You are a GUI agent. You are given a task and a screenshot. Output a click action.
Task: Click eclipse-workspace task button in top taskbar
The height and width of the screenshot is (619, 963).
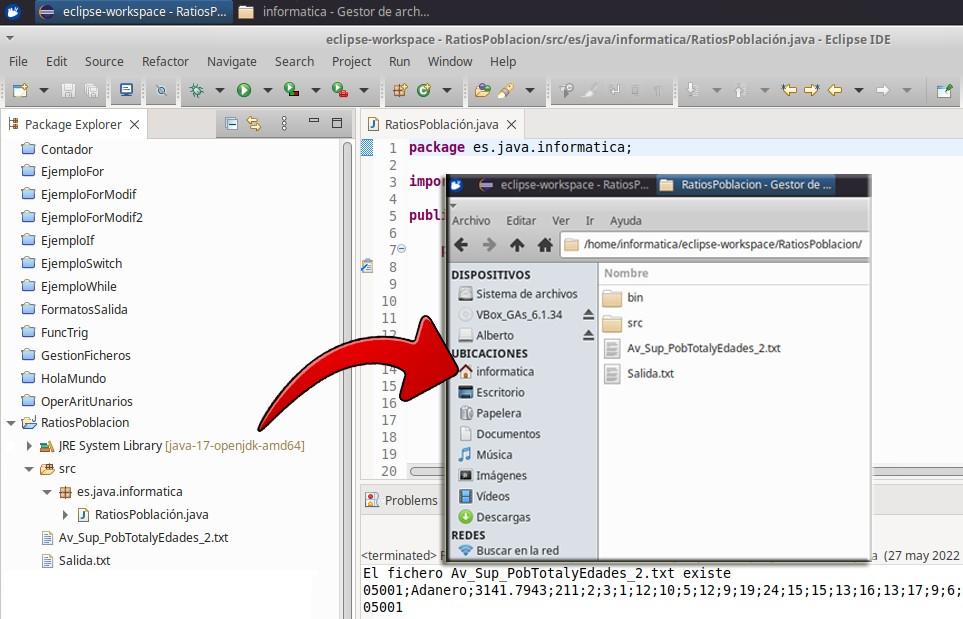[x=135, y=12]
